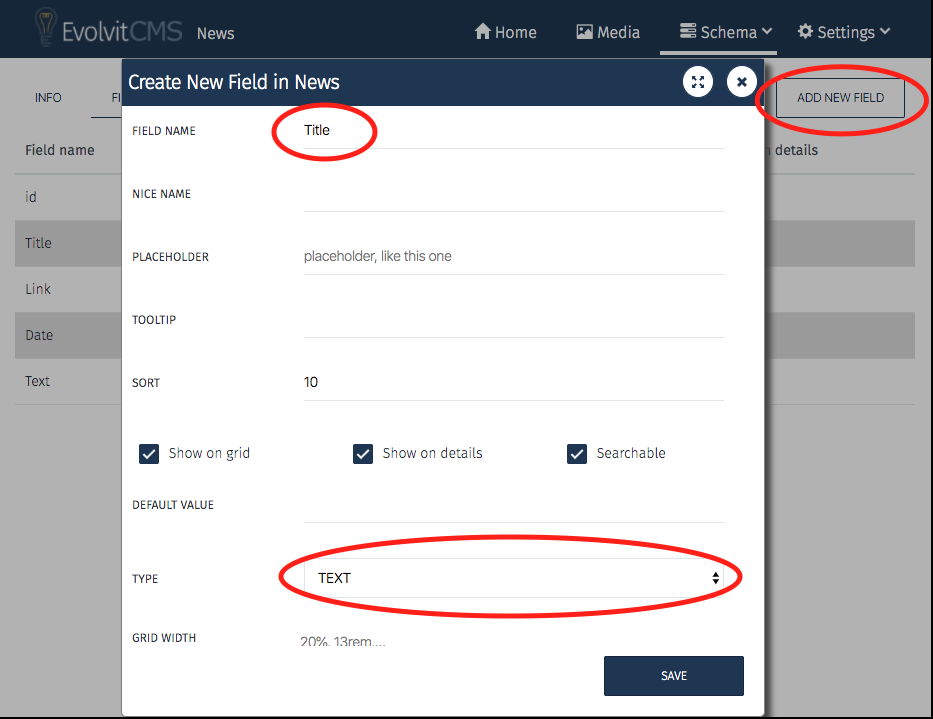The width and height of the screenshot is (933, 719).
Task: Click the ADD NEW FIELD button
Action: click(840, 98)
